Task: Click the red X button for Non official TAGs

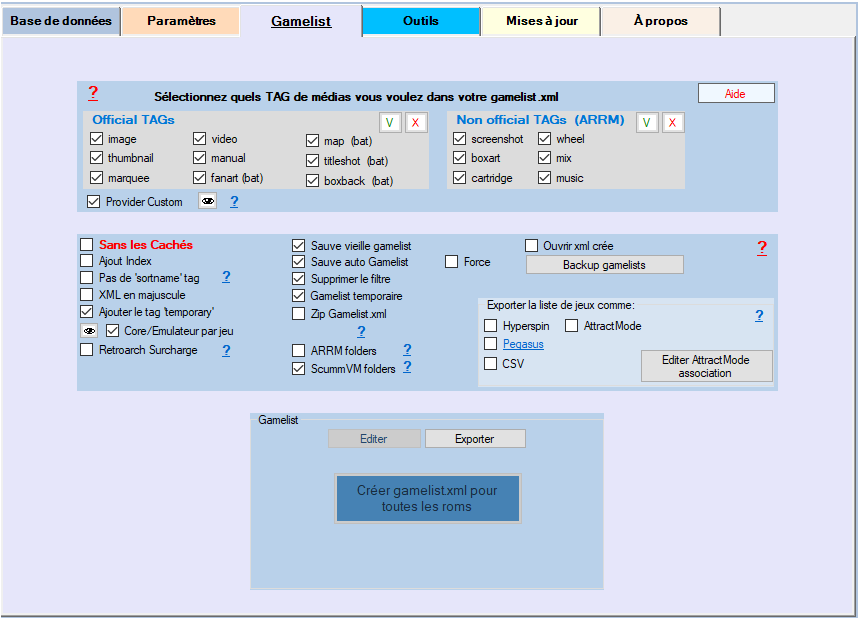Action: point(673,122)
